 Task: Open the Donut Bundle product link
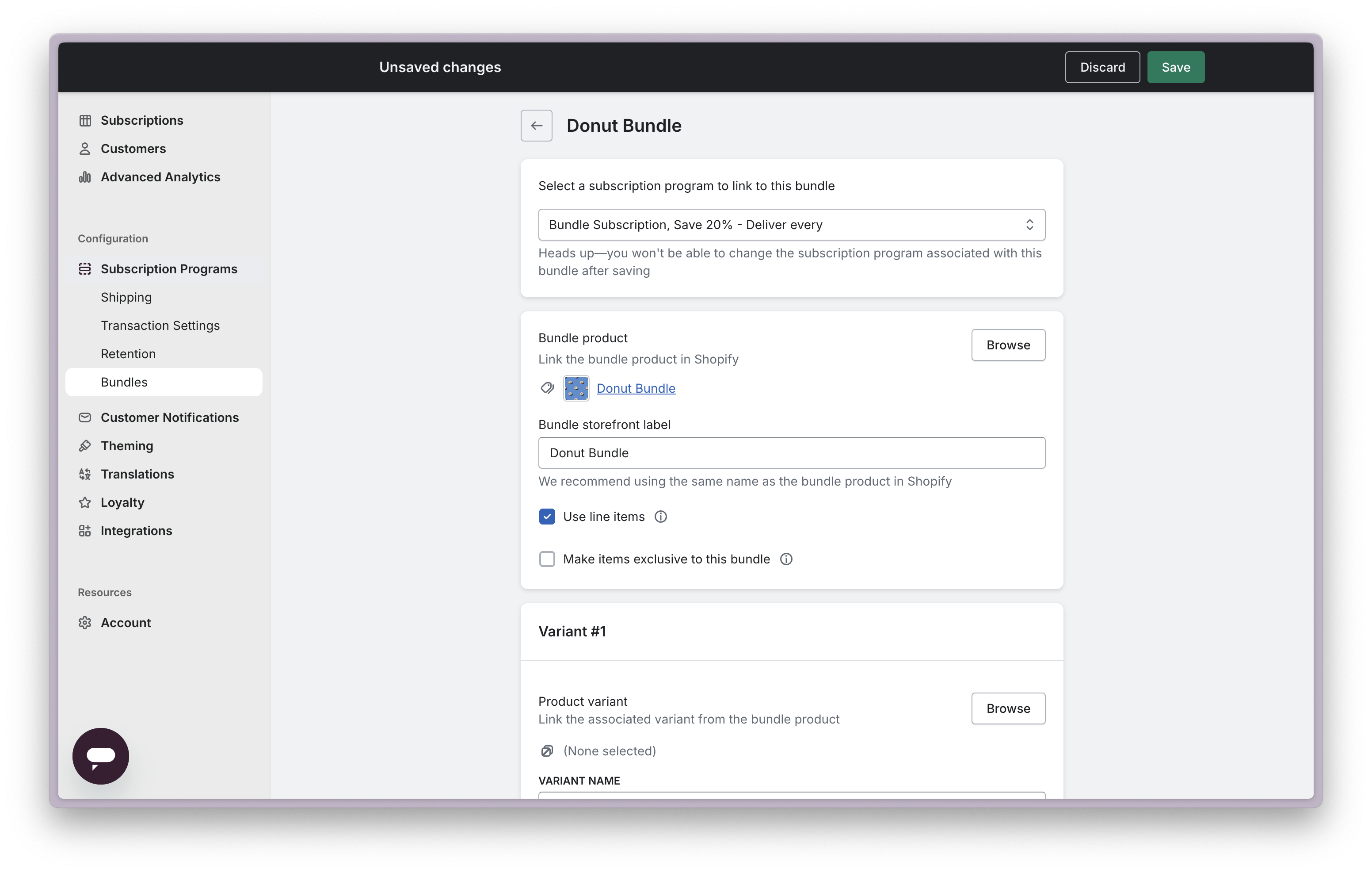[636, 388]
